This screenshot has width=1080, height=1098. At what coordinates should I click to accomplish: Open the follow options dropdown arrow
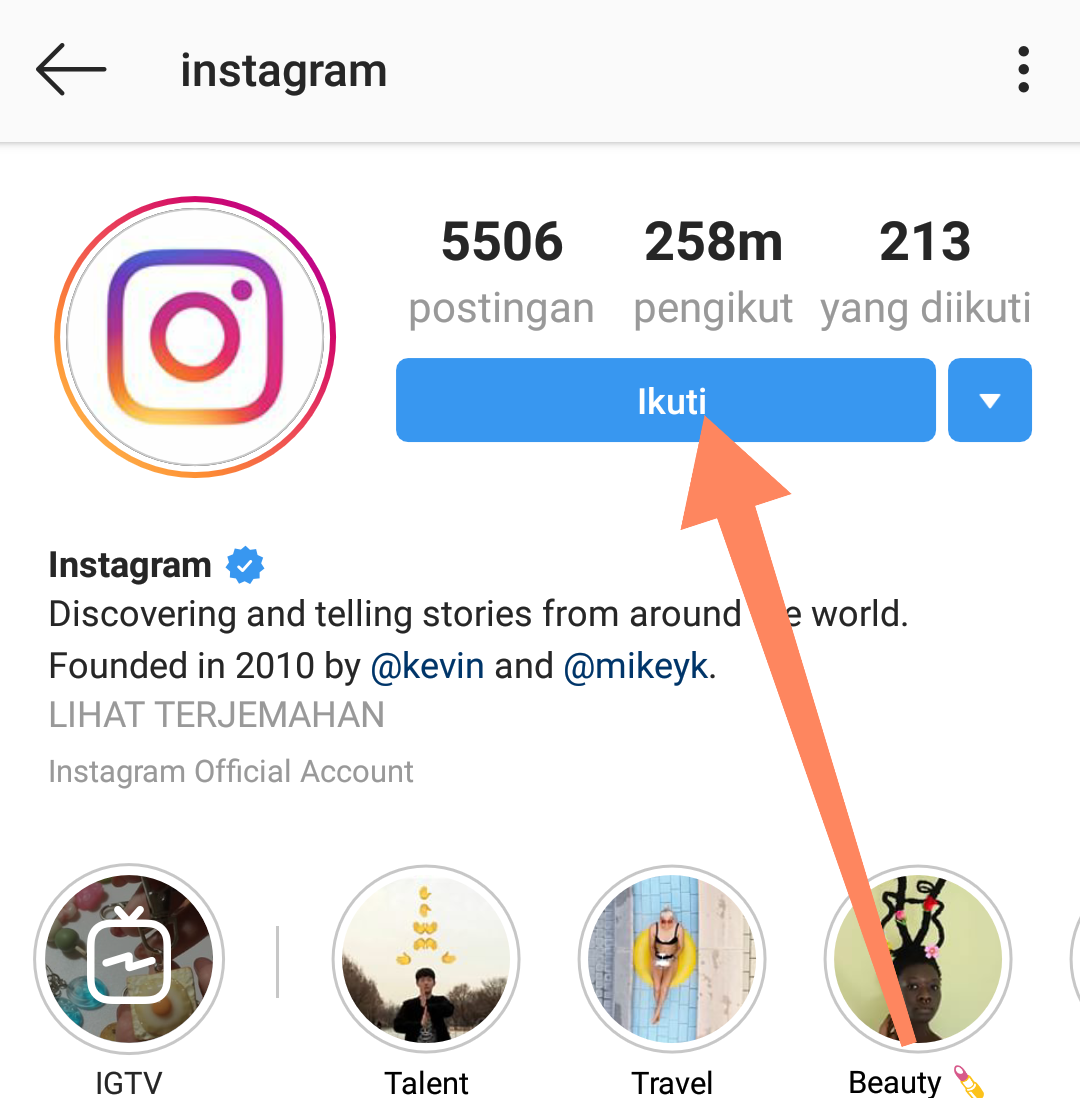pos(988,399)
